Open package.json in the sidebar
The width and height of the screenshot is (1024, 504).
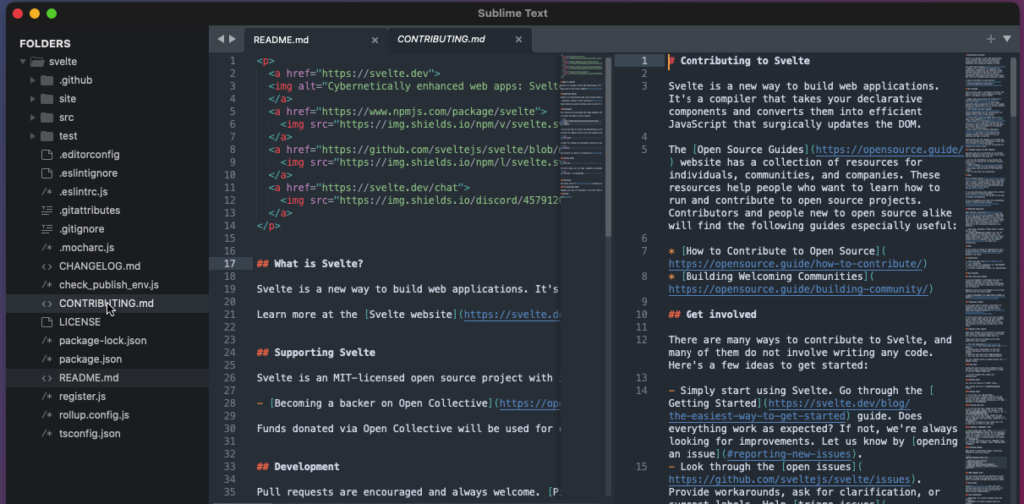[107, 360]
